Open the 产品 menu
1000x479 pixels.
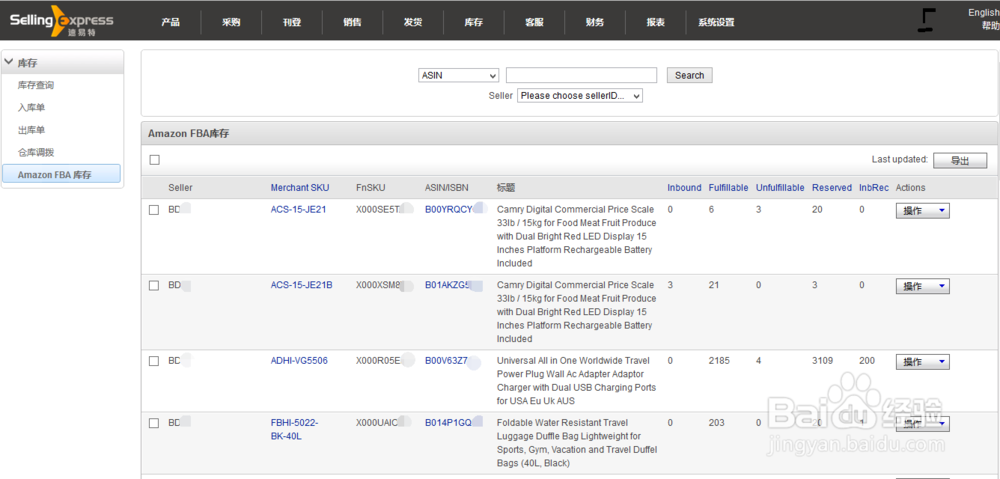click(170, 22)
